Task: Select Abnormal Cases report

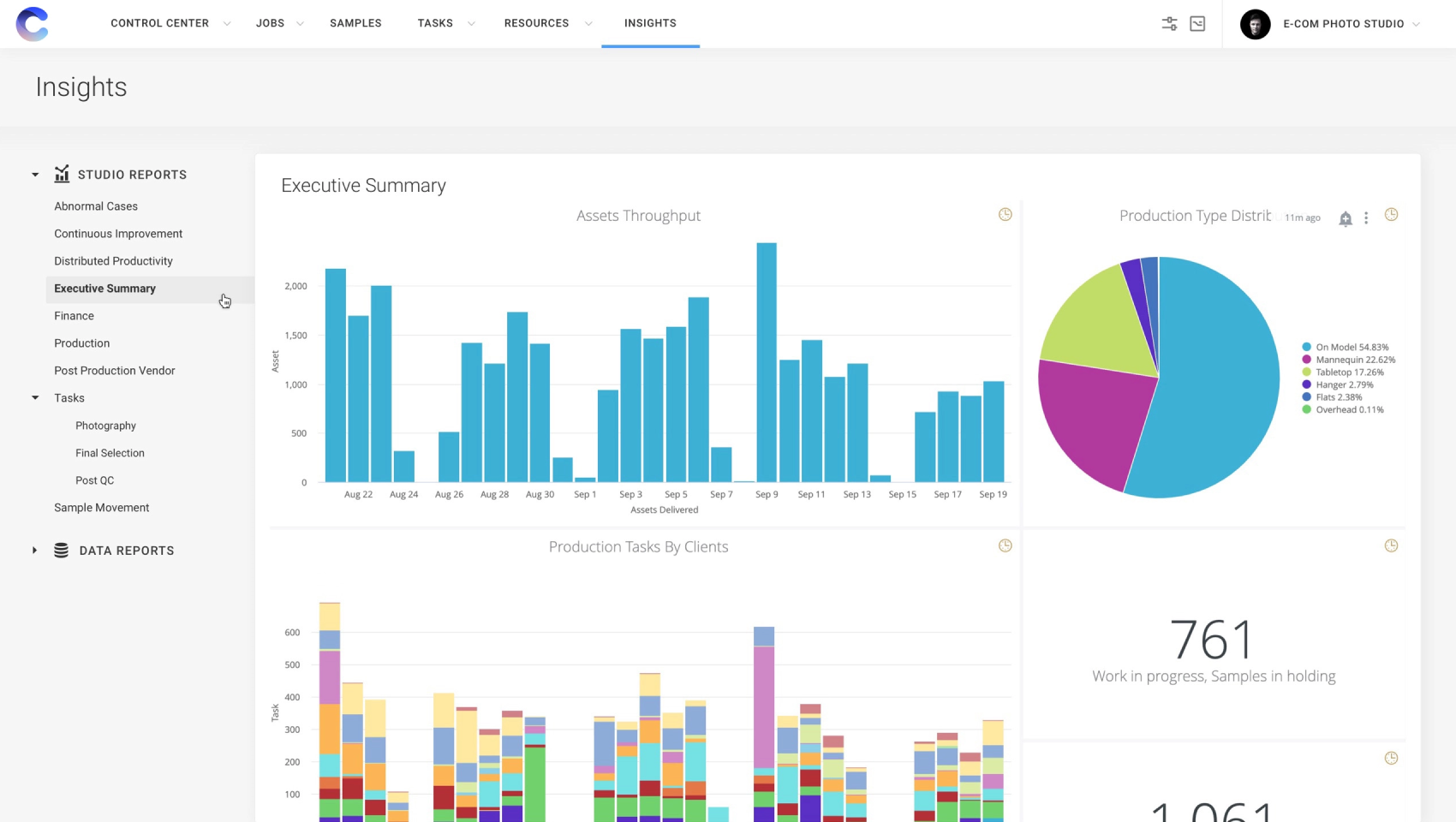Action: (96, 205)
